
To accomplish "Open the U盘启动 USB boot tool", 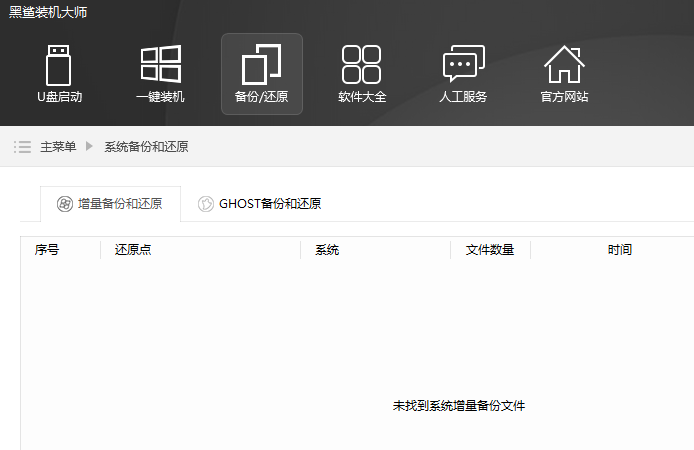I will pyautogui.click(x=59, y=73).
